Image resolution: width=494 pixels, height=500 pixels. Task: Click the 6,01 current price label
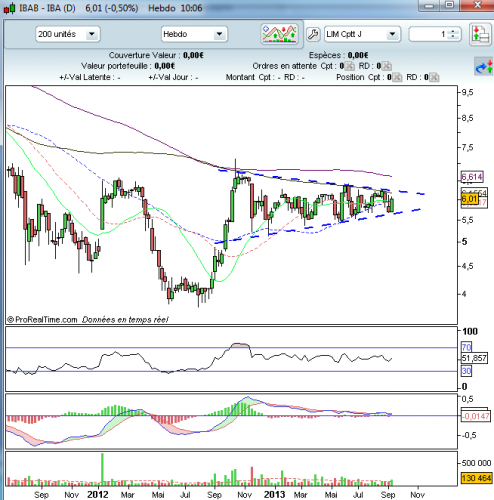point(470,199)
